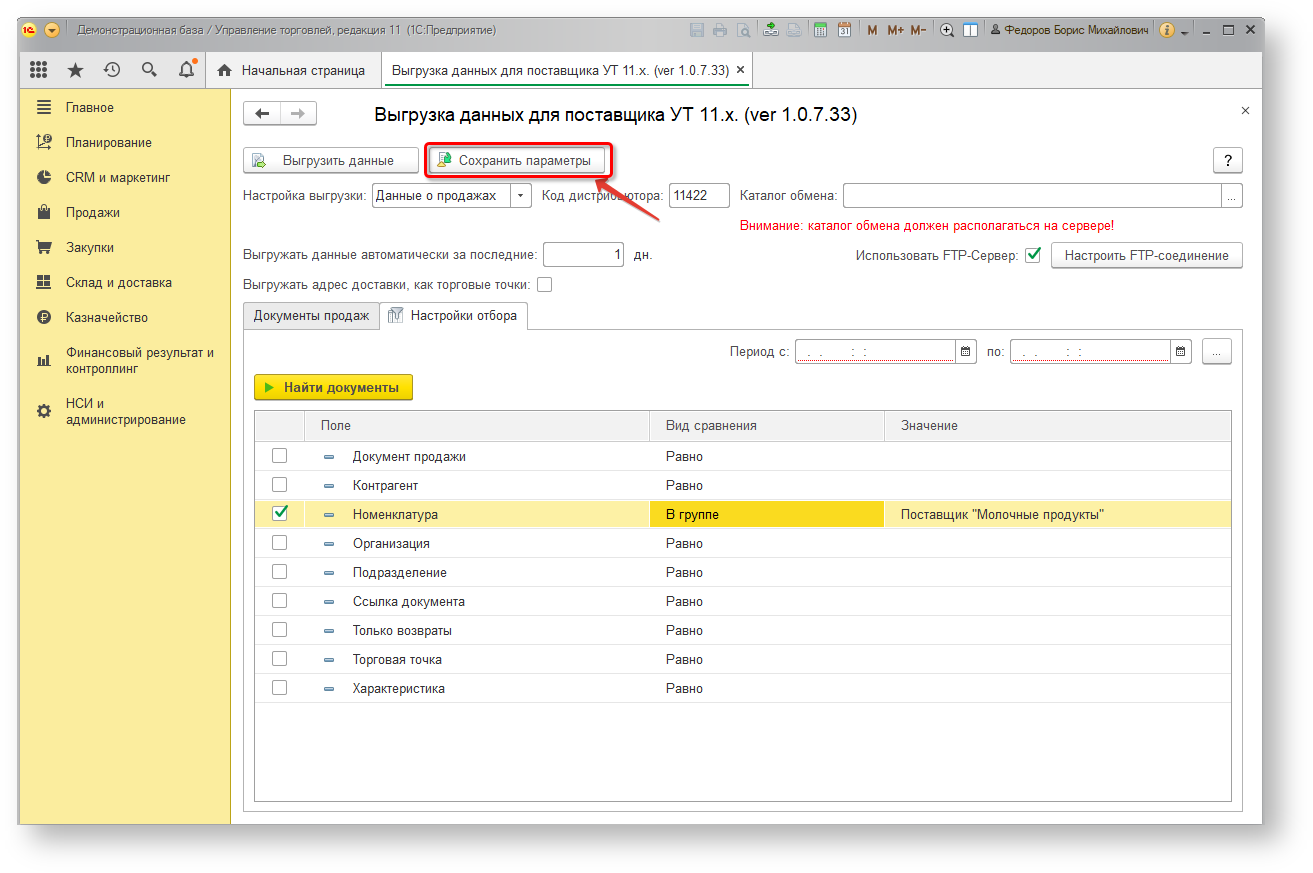
Task: Open calendar picker for the по date
Action: (1181, 351)
